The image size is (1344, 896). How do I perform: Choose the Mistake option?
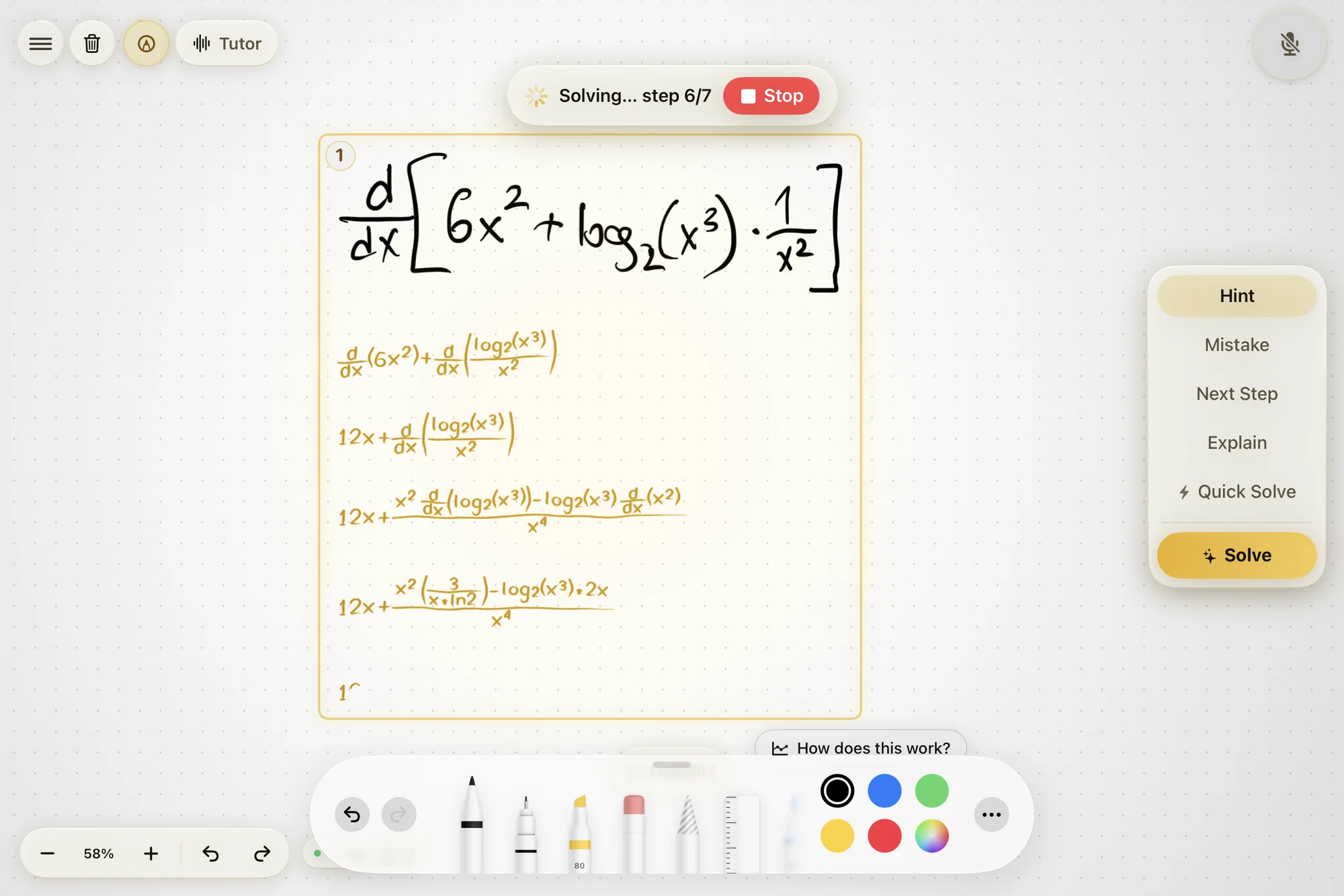[1236, 345]
